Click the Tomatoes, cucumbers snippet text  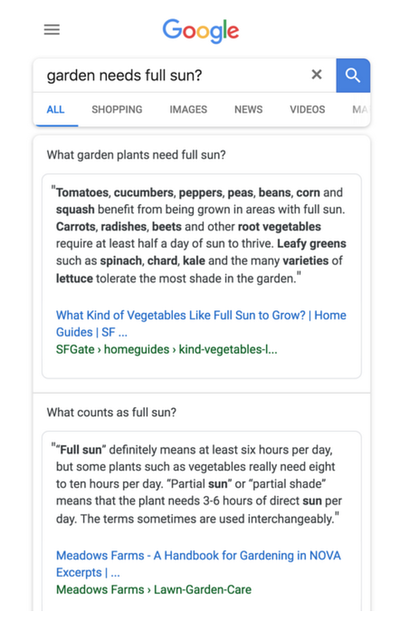click(201, 235)
